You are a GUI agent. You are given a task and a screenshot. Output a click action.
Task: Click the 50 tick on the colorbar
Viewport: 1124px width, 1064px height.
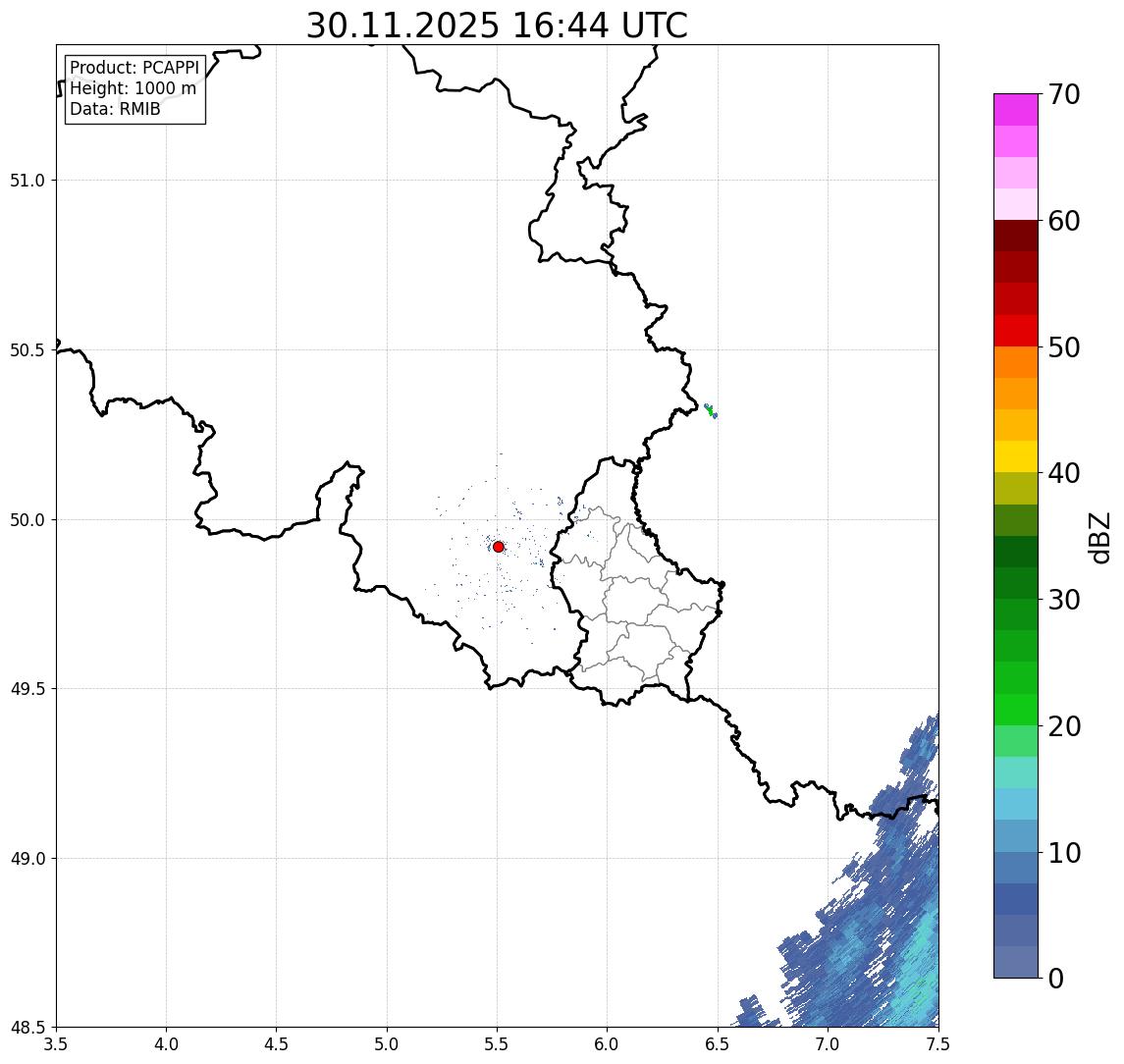[x=1064, y=347]
